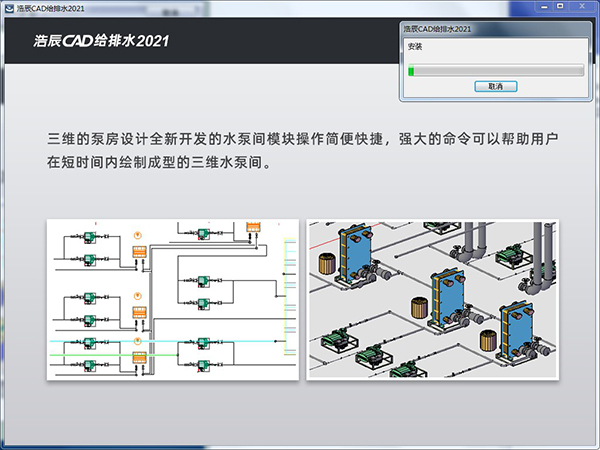This screenshot has height=450, width=600.
Task: Click the app icon in the window title bar
Action: coord(8,8)
